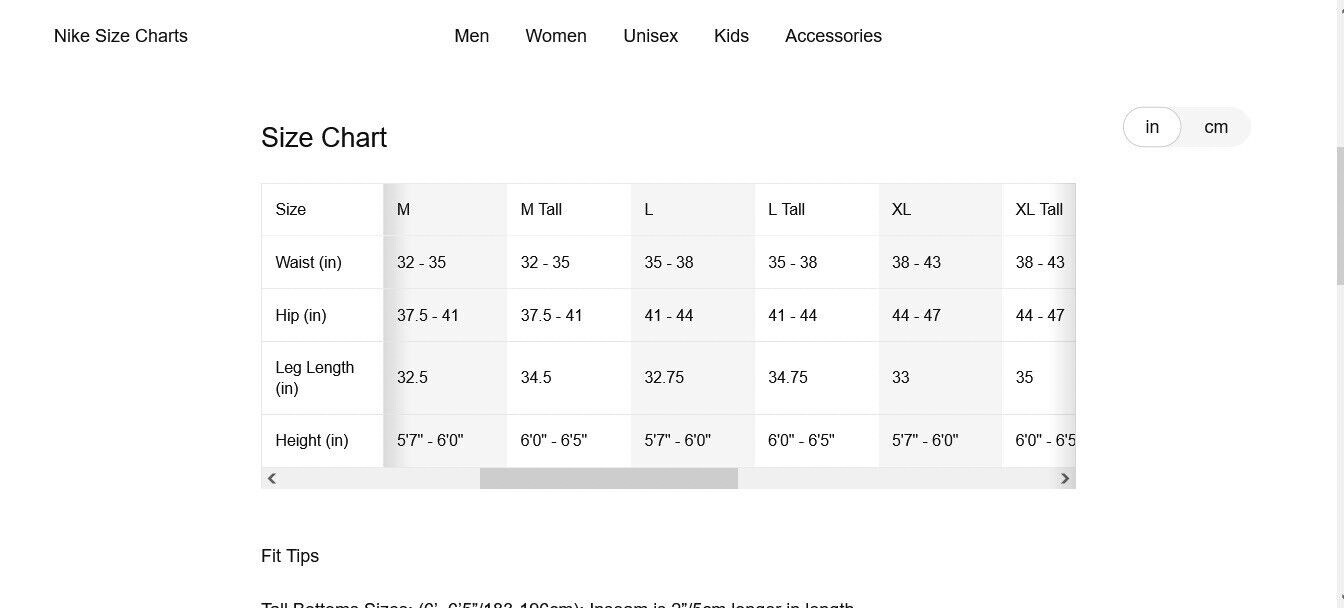Viewport: 1344px width, 612px height.
Task: Go to Nike Size Charts home link
Action: [121, 36]
